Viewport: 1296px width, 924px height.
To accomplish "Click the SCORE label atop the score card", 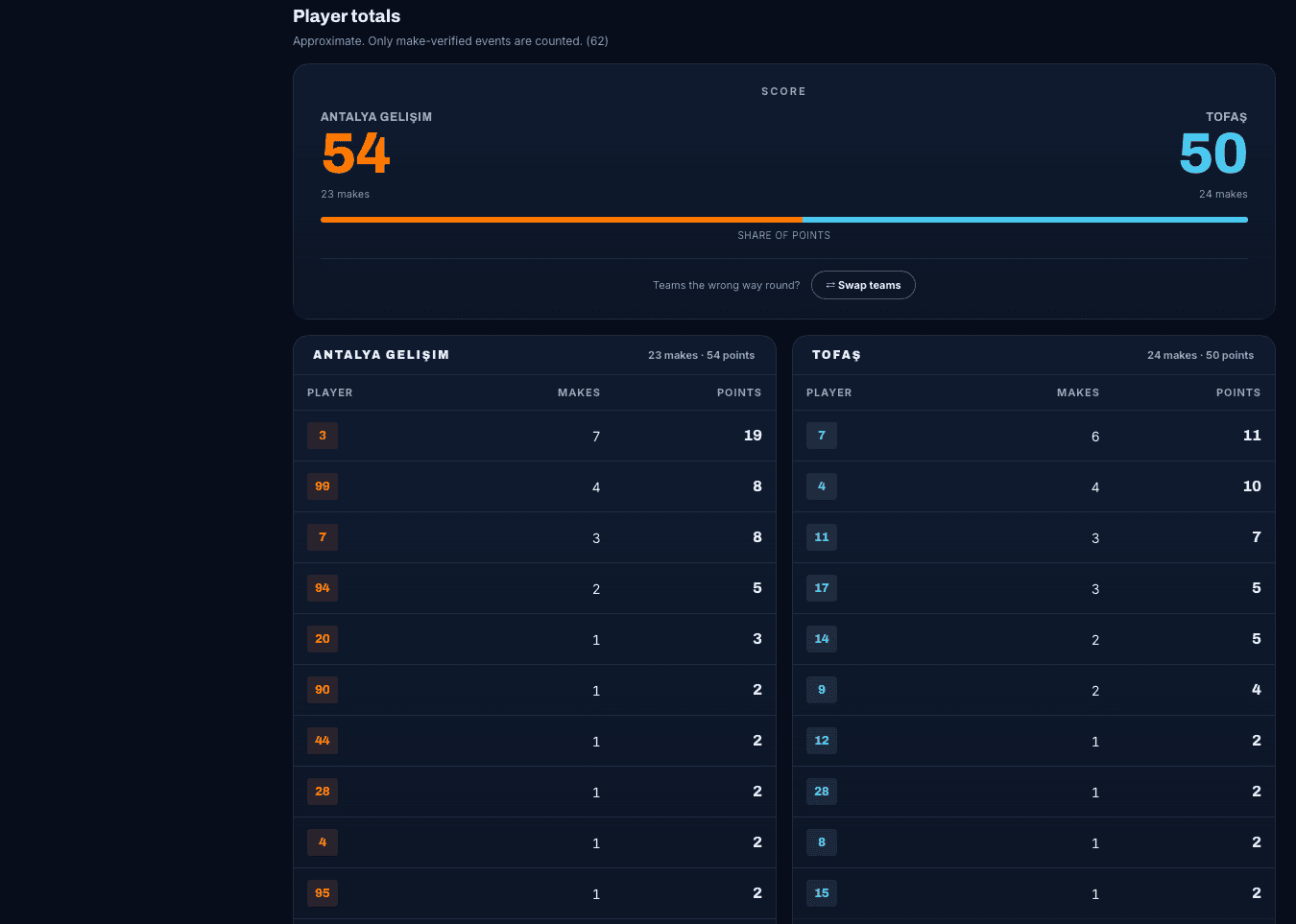I will click(783, 91).
